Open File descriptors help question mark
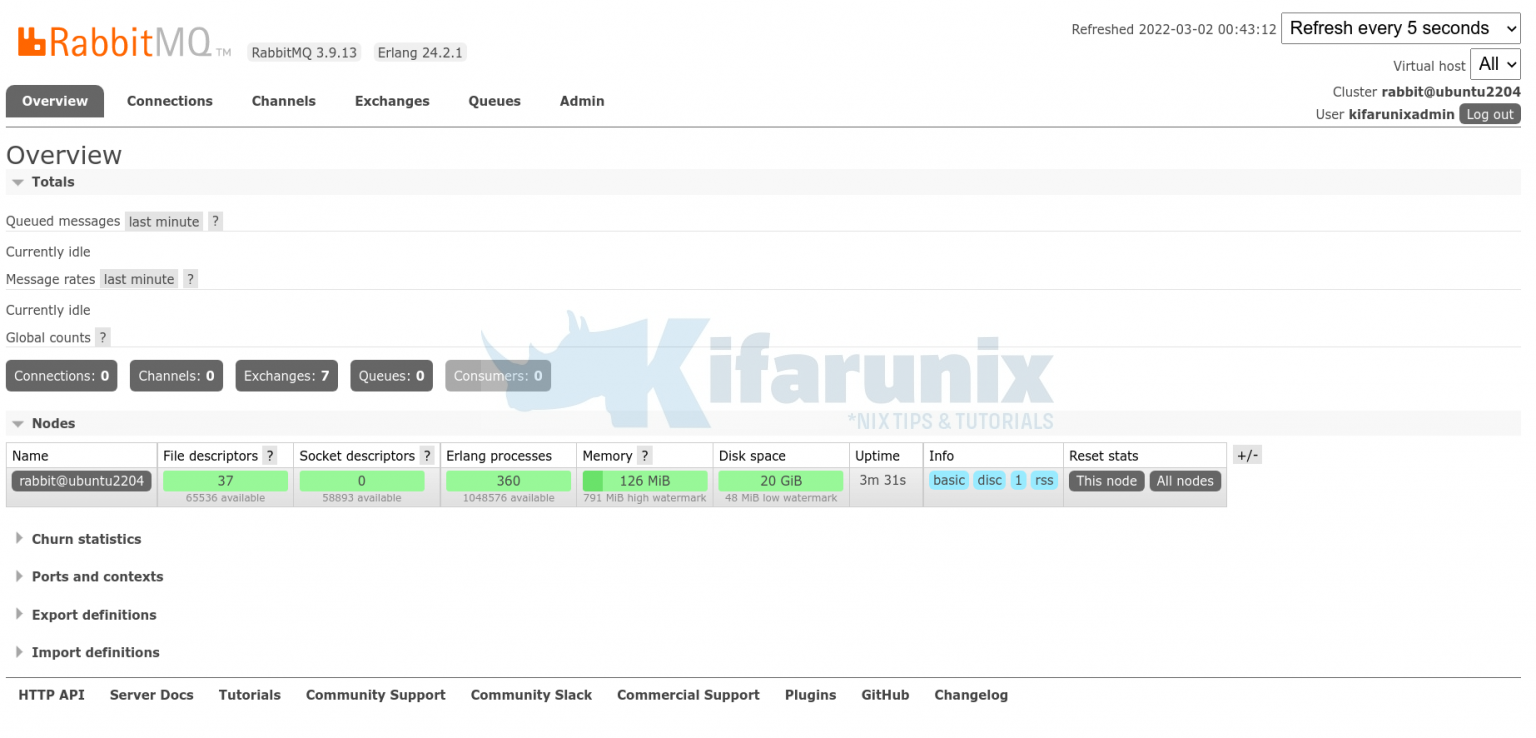 pyautogui.click(x=269, y=456)
